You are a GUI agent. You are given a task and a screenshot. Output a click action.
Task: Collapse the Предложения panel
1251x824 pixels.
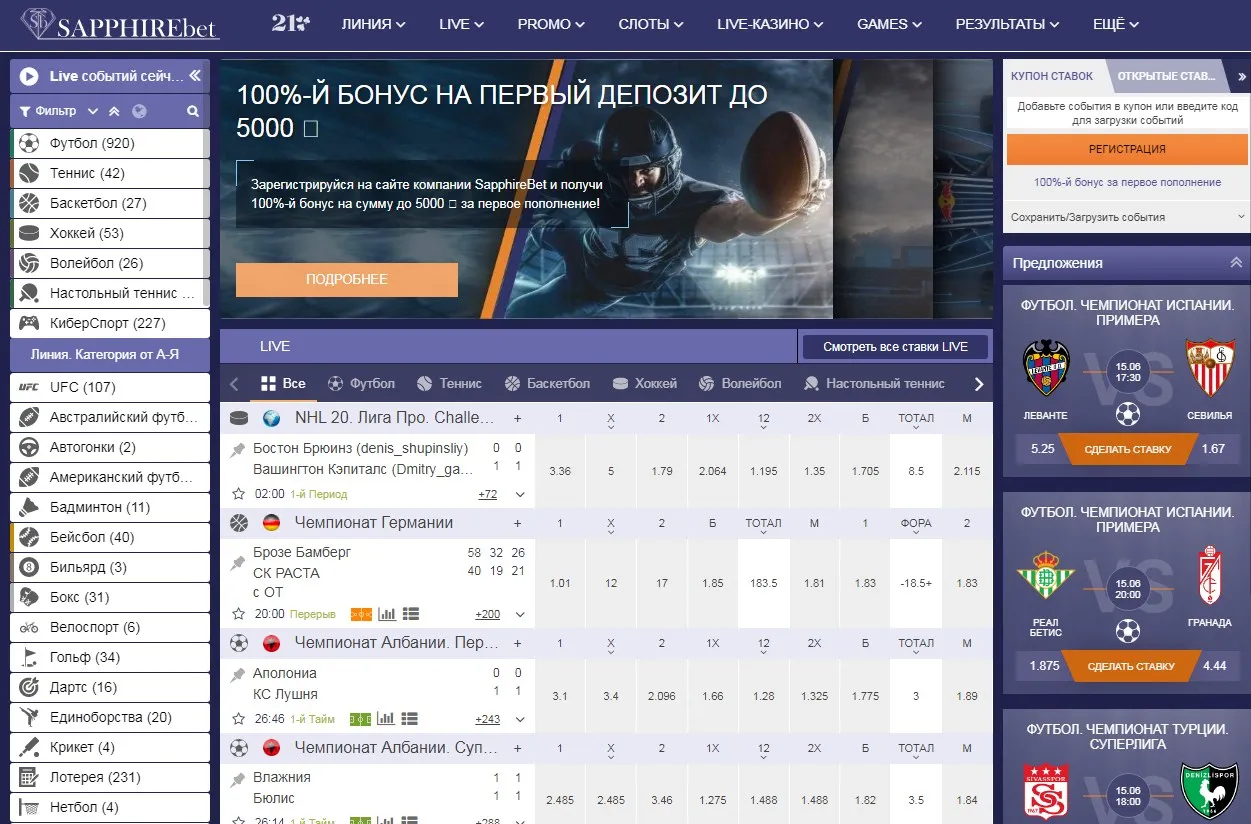click(x=1236, y=263)
